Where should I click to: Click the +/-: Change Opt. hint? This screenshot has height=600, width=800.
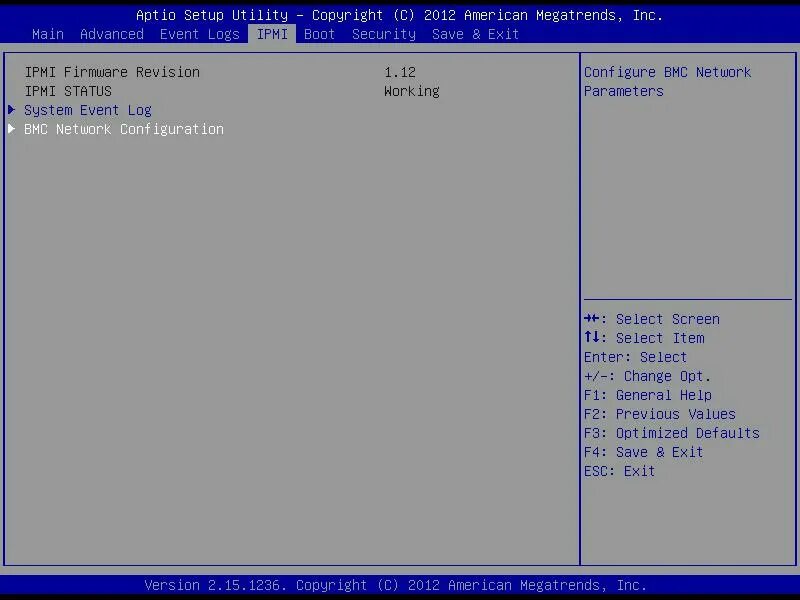pos(647,376)
